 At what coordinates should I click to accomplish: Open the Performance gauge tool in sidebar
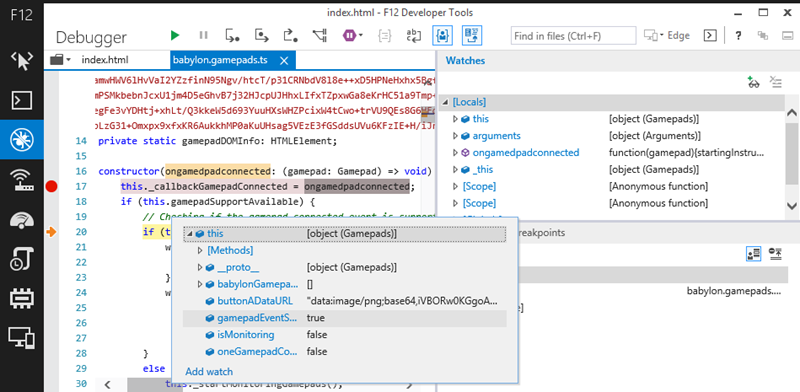pos(22,219)
